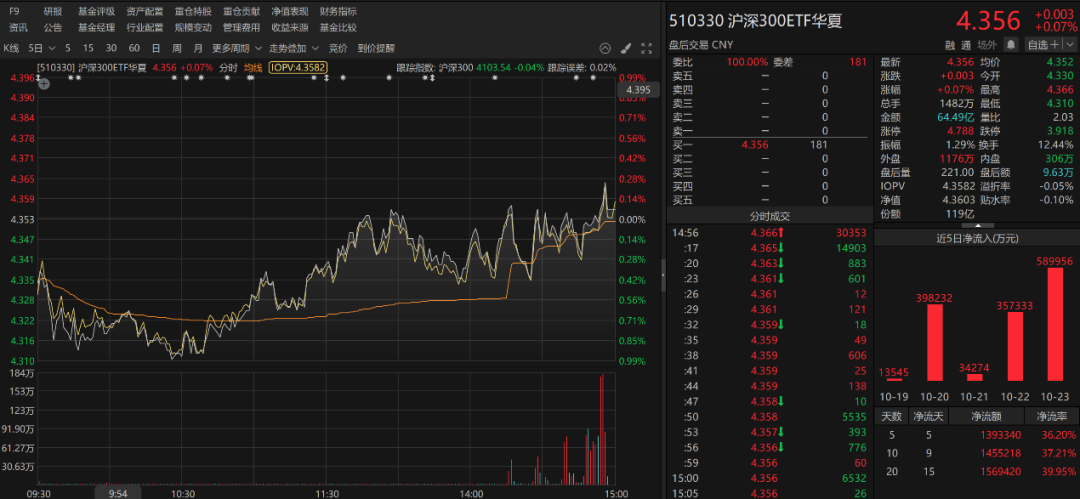Select the 5-minute period
1080x499 pixels.
68,48
